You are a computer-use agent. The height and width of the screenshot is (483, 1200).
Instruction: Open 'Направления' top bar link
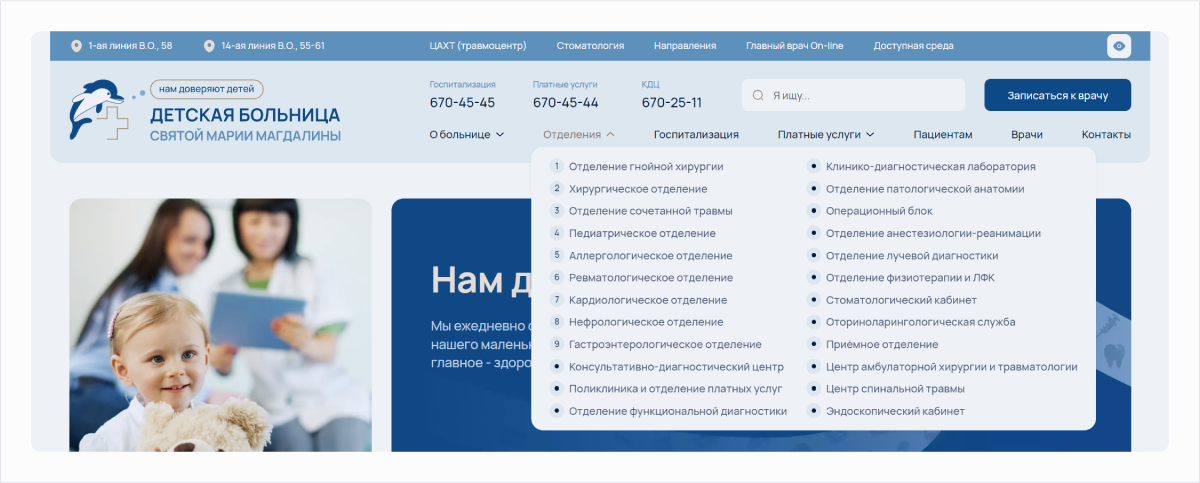[x=685, y=46]
